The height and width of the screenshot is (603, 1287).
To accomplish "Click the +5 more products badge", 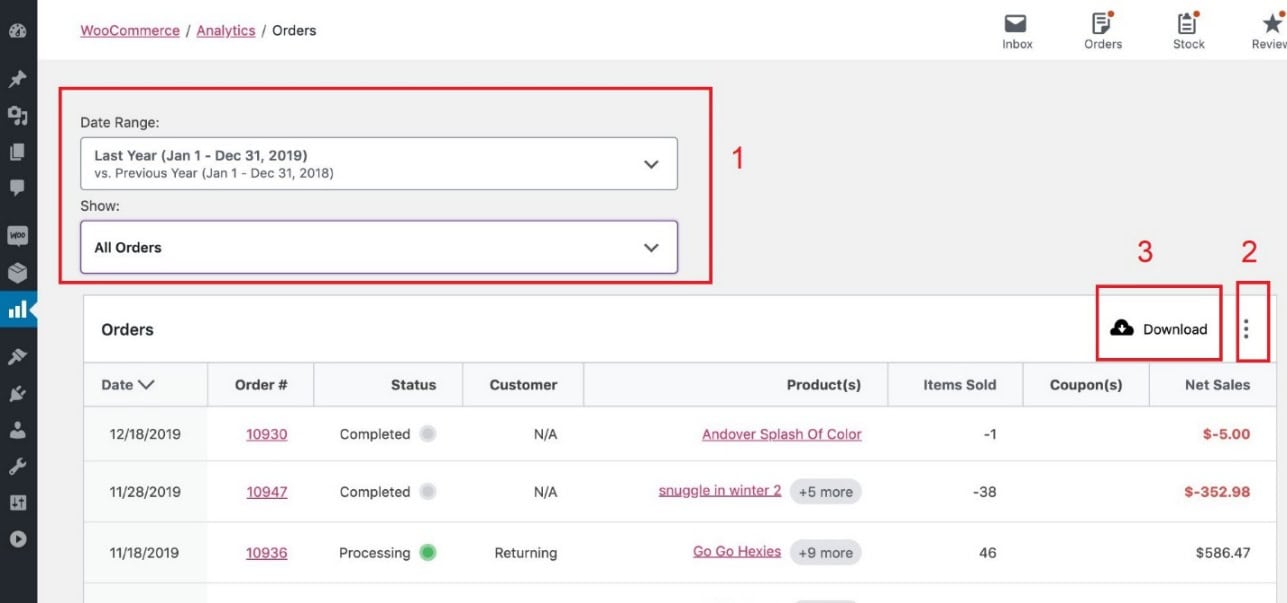I will point(826,491).
